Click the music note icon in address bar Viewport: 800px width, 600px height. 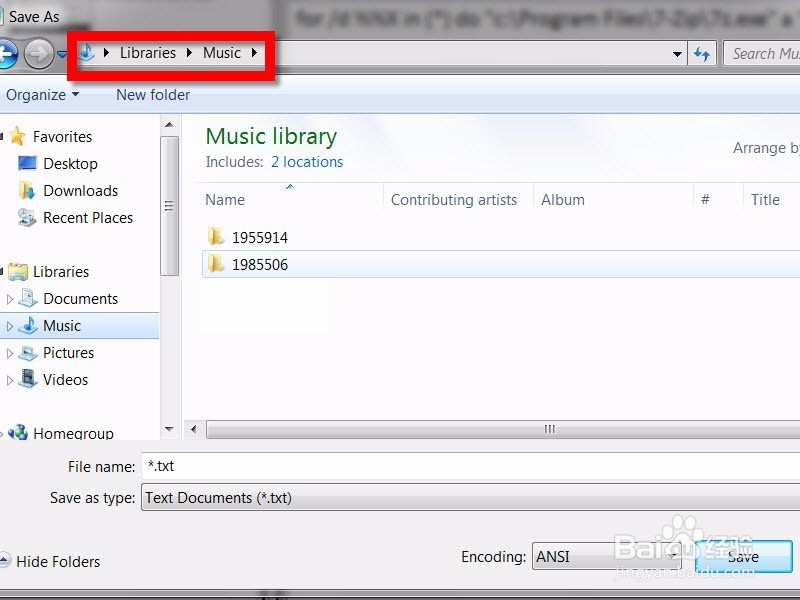(87, 52)
